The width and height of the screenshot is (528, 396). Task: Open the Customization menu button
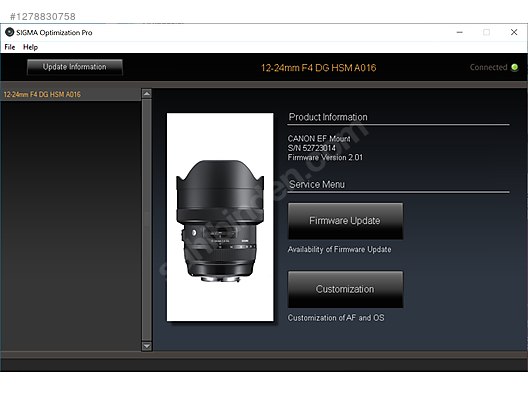click(x=345, y=289)
